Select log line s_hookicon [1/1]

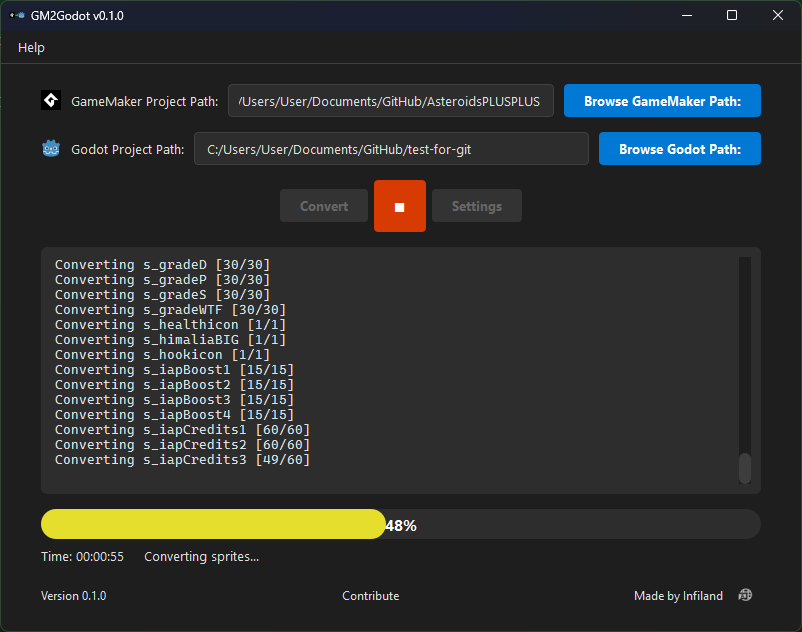pyautogui.click(x=163, y=355)
